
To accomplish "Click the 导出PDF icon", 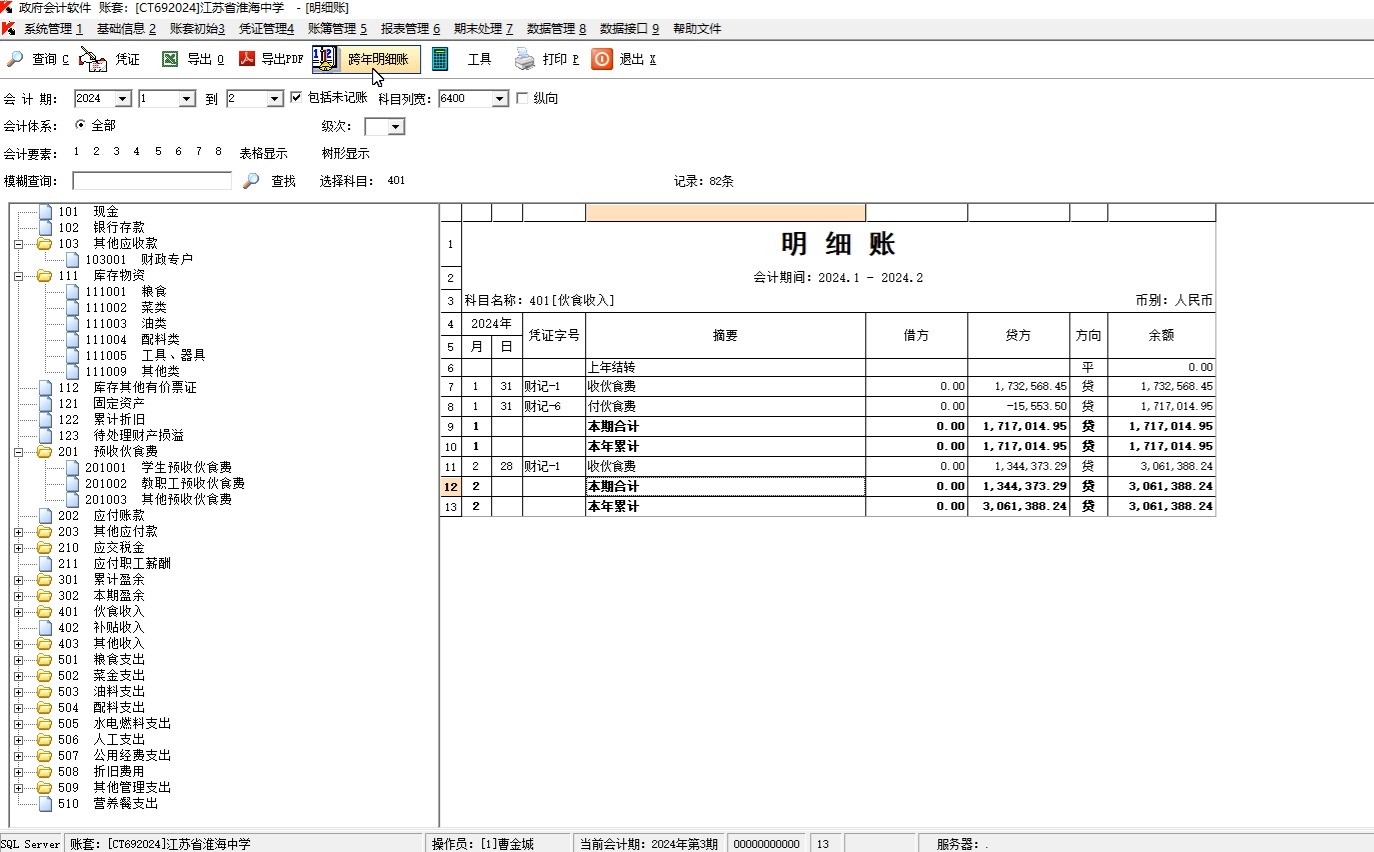I will point(247,60).
